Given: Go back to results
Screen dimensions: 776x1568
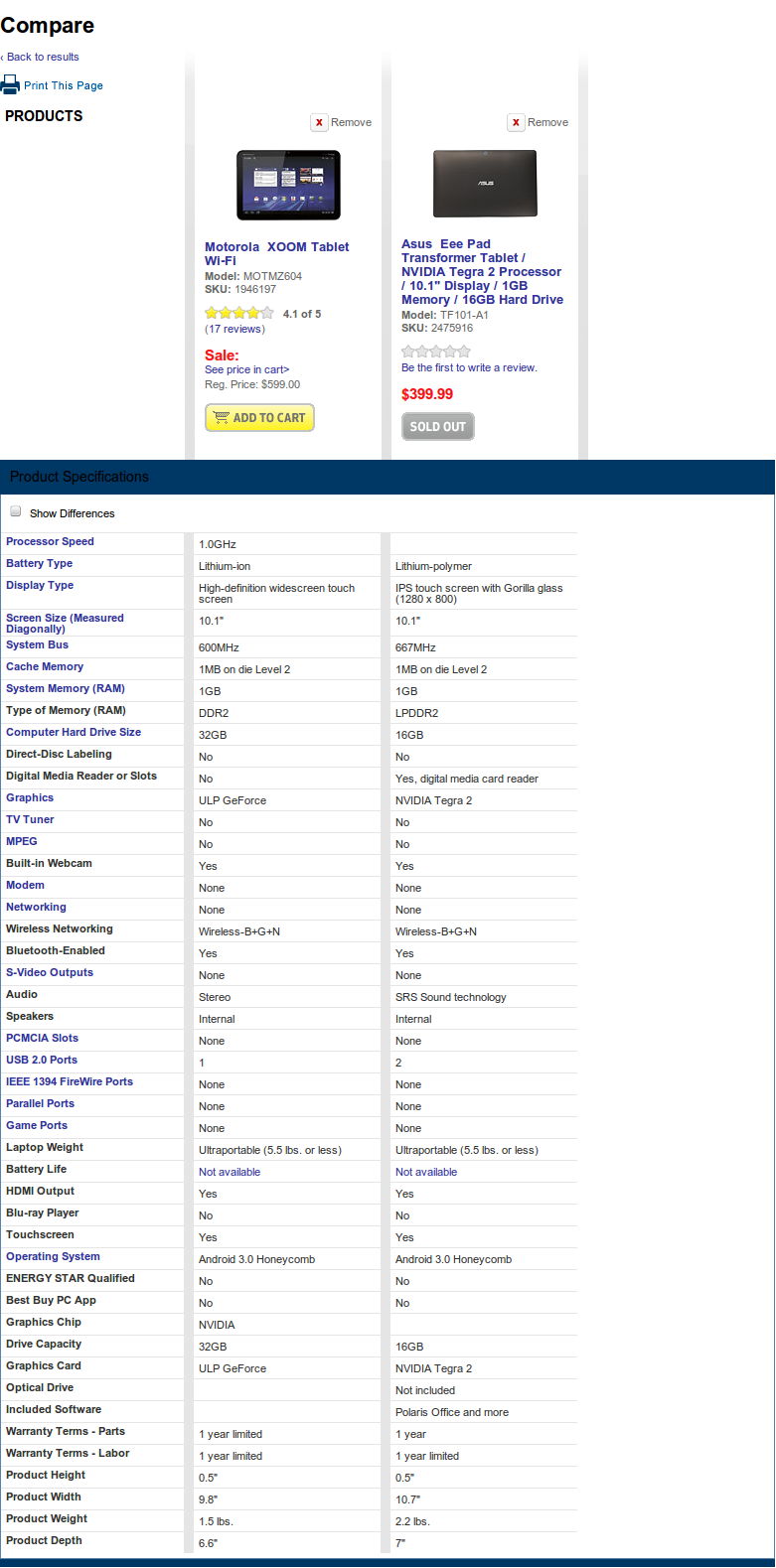Looking at the screenshot, I should 42,57.
